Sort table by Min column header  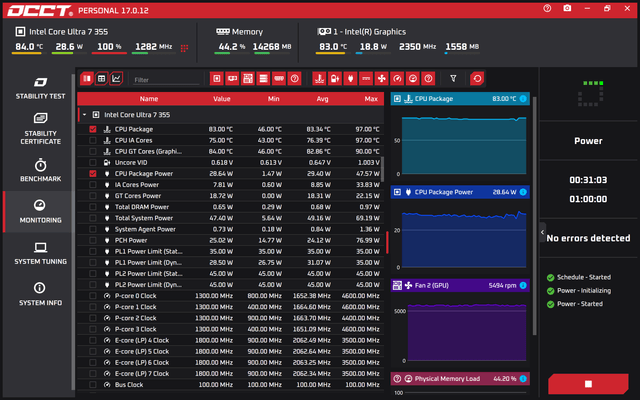tap(273, 99)
